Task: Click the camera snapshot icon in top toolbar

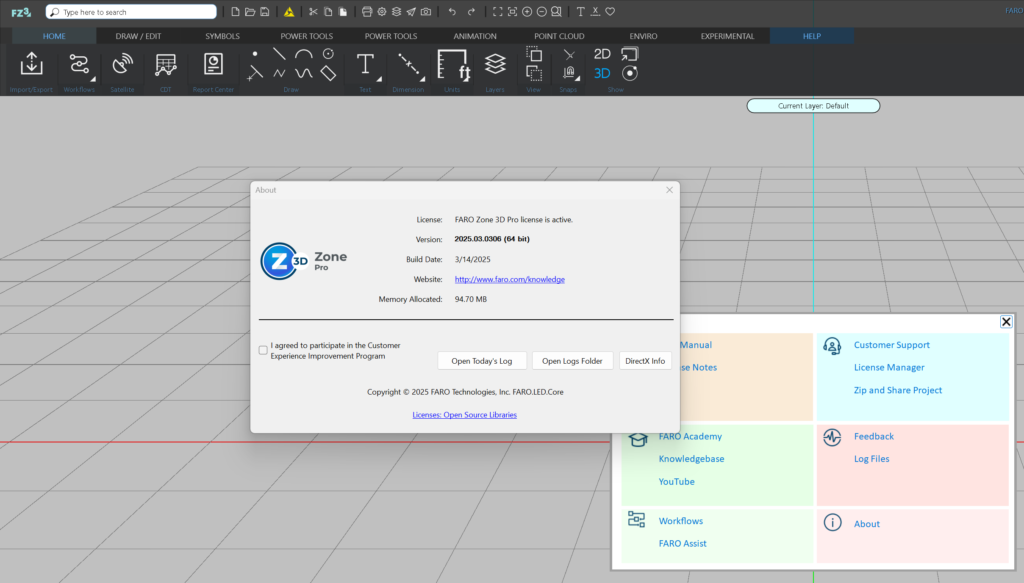Action: [426, 12]
